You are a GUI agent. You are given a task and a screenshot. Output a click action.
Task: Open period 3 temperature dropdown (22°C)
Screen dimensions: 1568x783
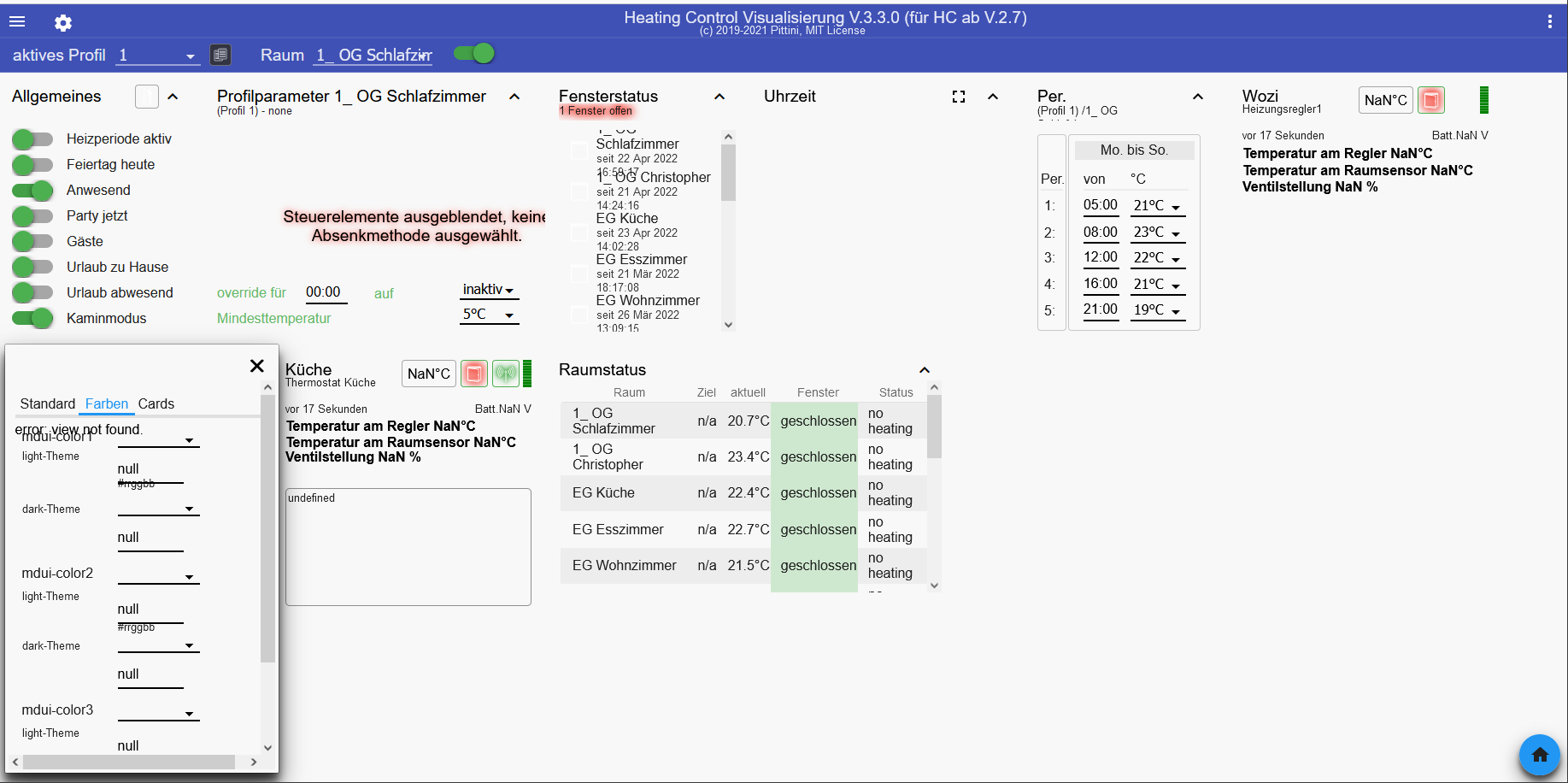coord(1157,258)
